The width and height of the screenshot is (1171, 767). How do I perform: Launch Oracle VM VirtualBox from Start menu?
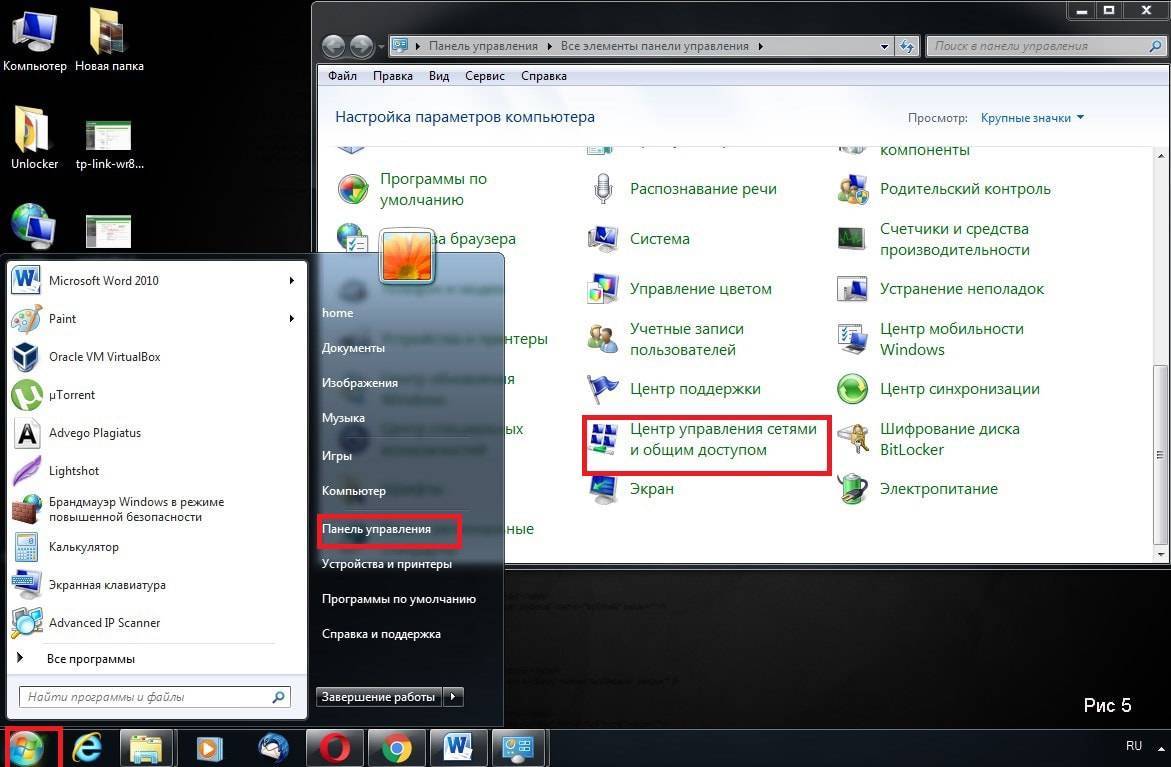[x=104, y=357]
